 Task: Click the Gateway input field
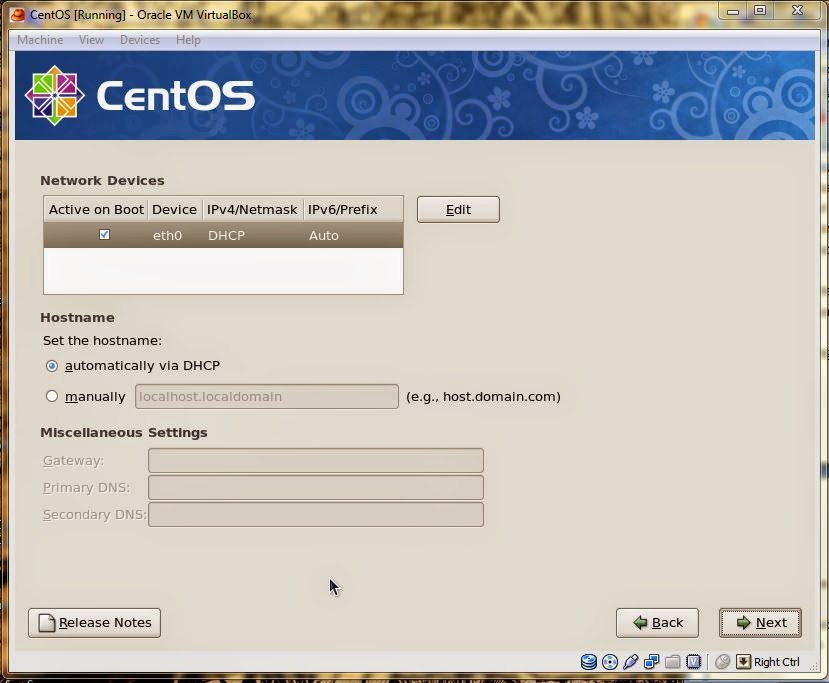click(x=316, y=460)
